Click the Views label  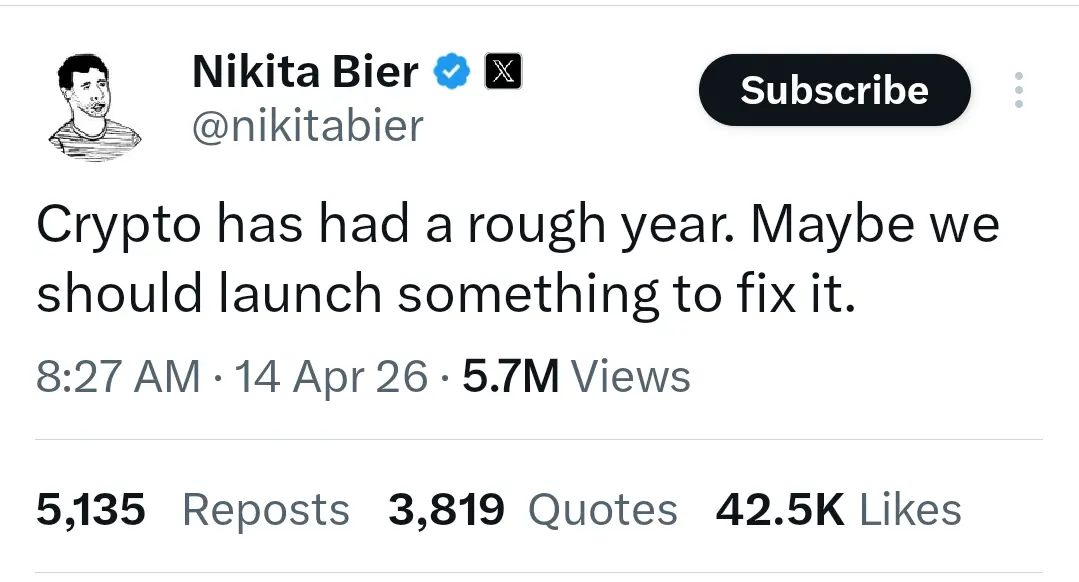(631, 377)
